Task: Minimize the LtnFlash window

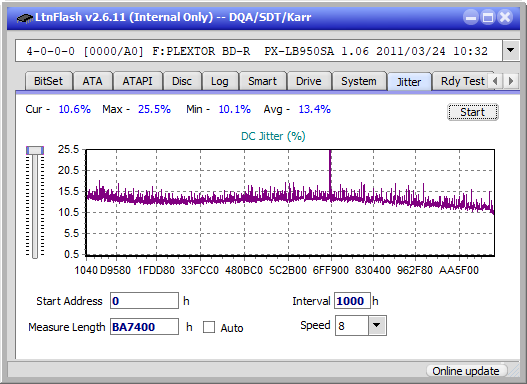Action: coord(471,17)
